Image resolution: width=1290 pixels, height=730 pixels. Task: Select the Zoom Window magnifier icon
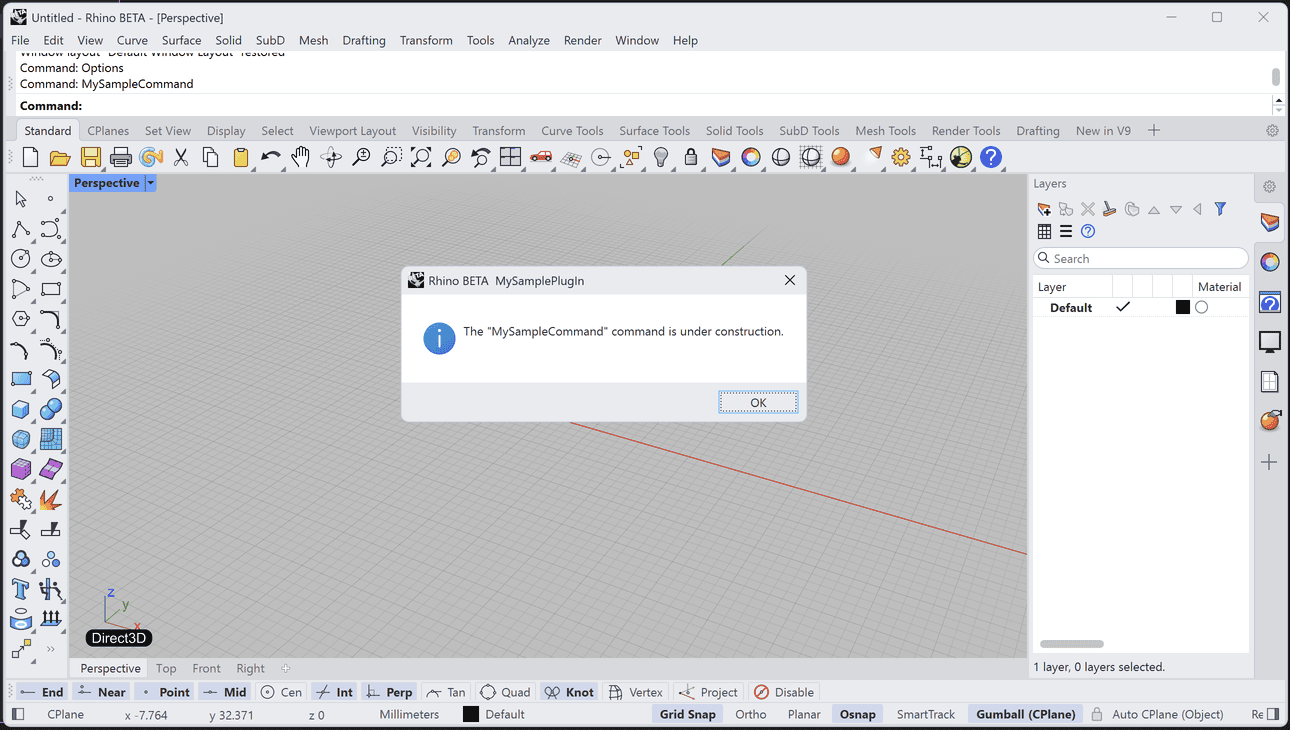click(391, 157)
